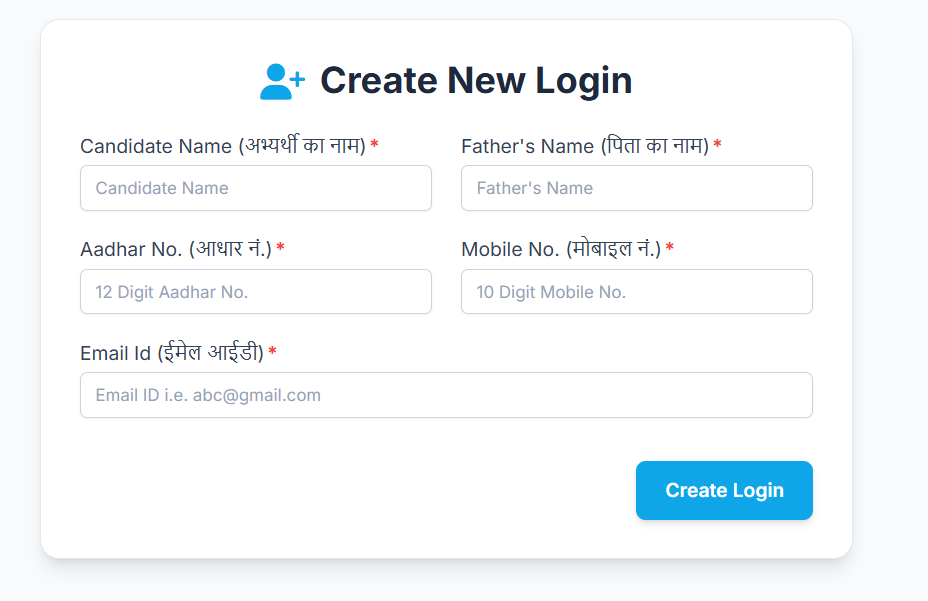Select the Father's Name input box

pyautogui.click(x=636, y=188)
